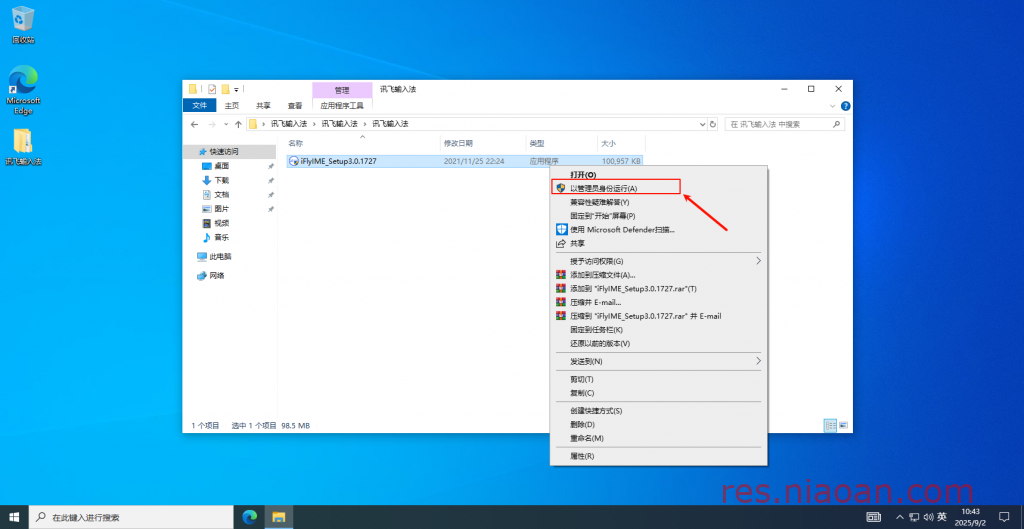Open 应用程序工具 ribbon tab
1024x529 pixels.
tap(342, 106)
